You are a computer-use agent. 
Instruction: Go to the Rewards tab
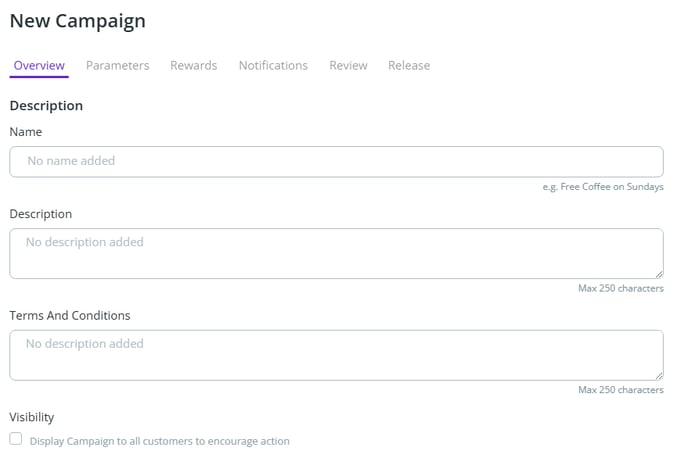(x=193, y=65)
